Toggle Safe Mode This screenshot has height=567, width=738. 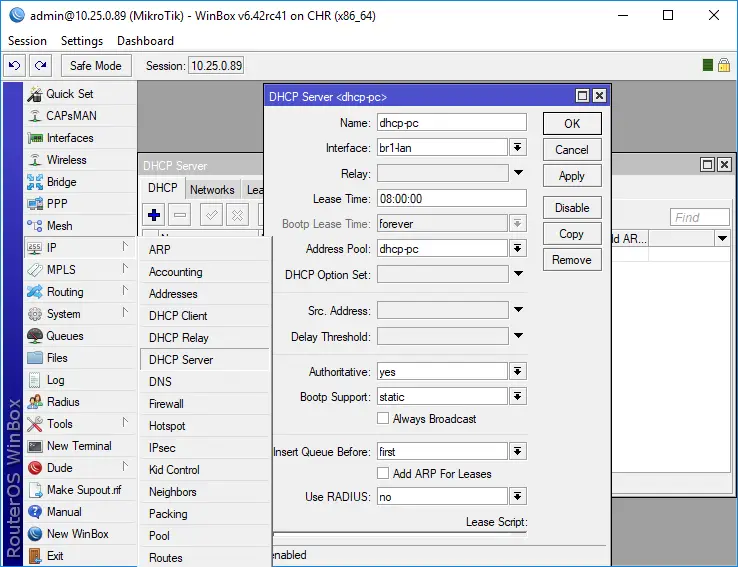click(96, 65)
